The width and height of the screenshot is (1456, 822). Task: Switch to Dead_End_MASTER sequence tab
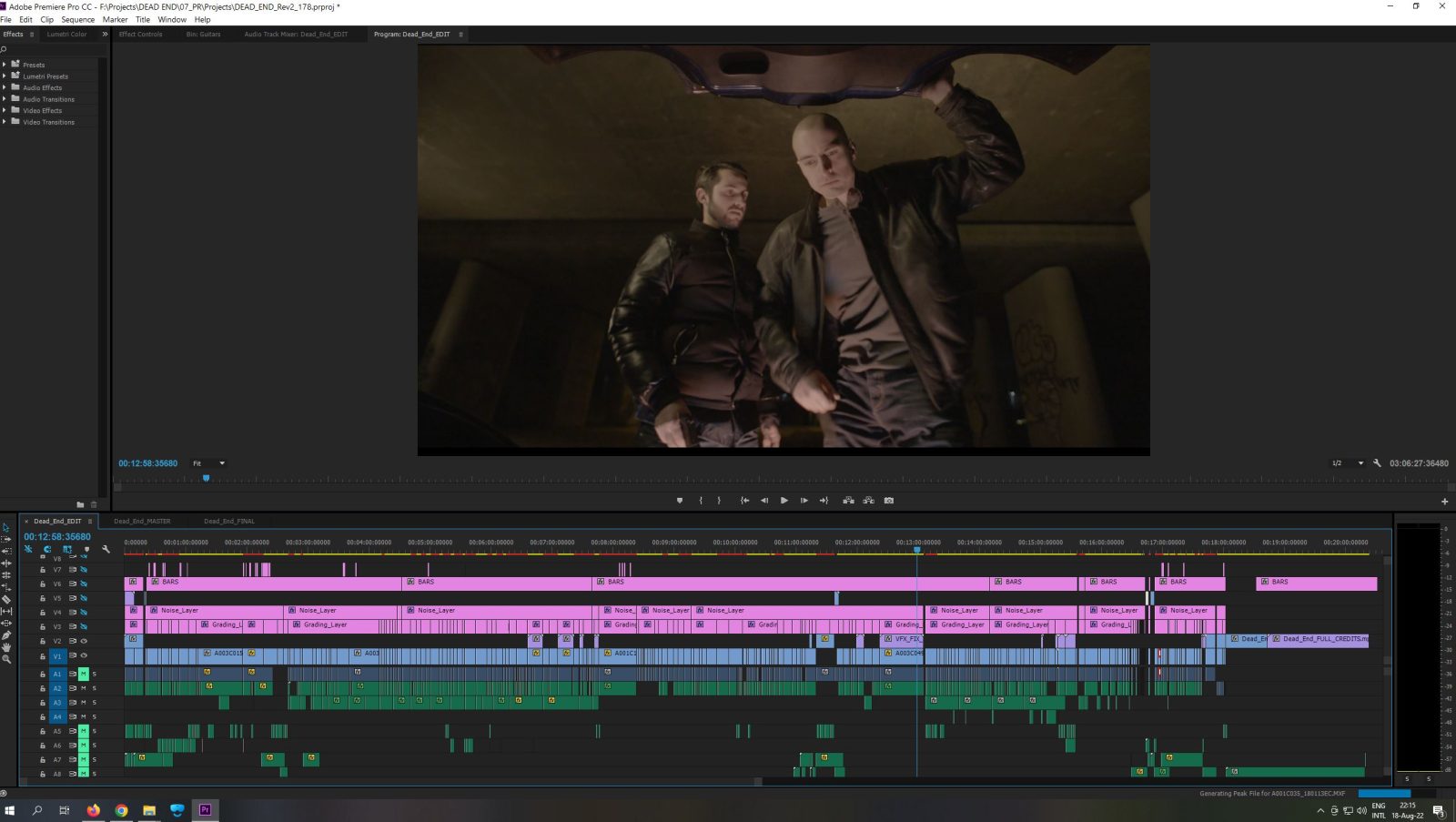(x=142, y=521)
